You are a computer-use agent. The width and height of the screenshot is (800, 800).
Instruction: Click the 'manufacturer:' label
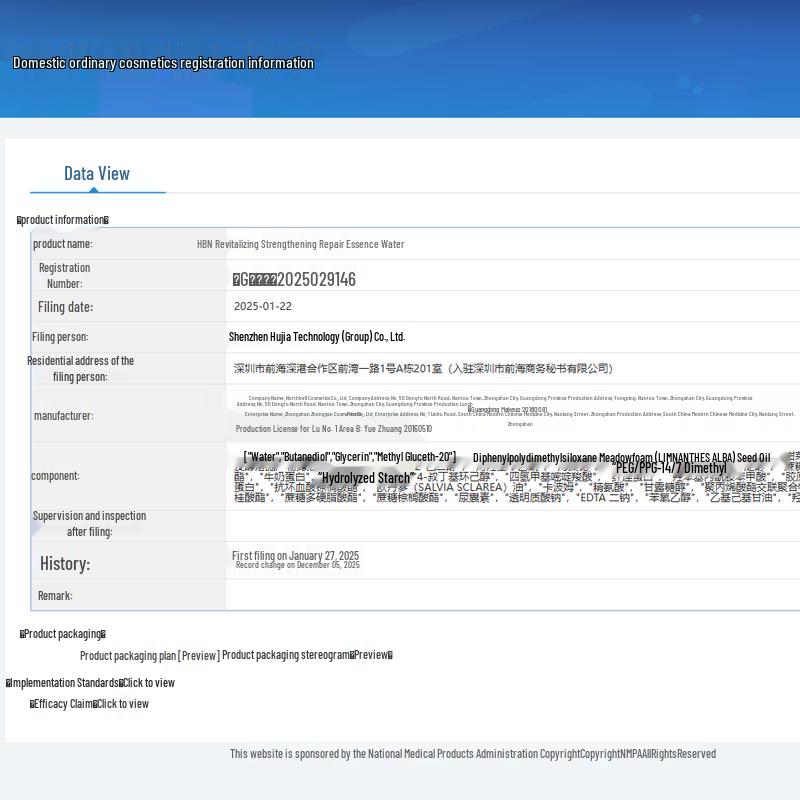coord(64,416)
